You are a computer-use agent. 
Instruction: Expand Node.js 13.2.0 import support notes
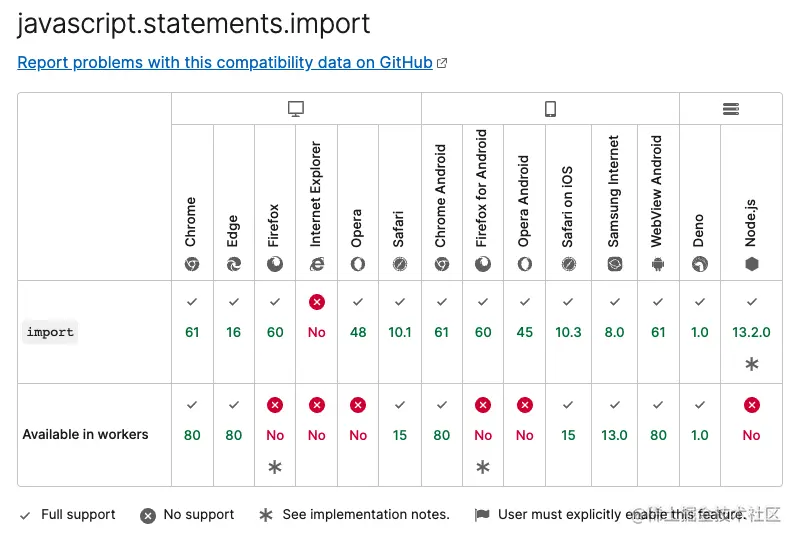[x=751, y=364]
